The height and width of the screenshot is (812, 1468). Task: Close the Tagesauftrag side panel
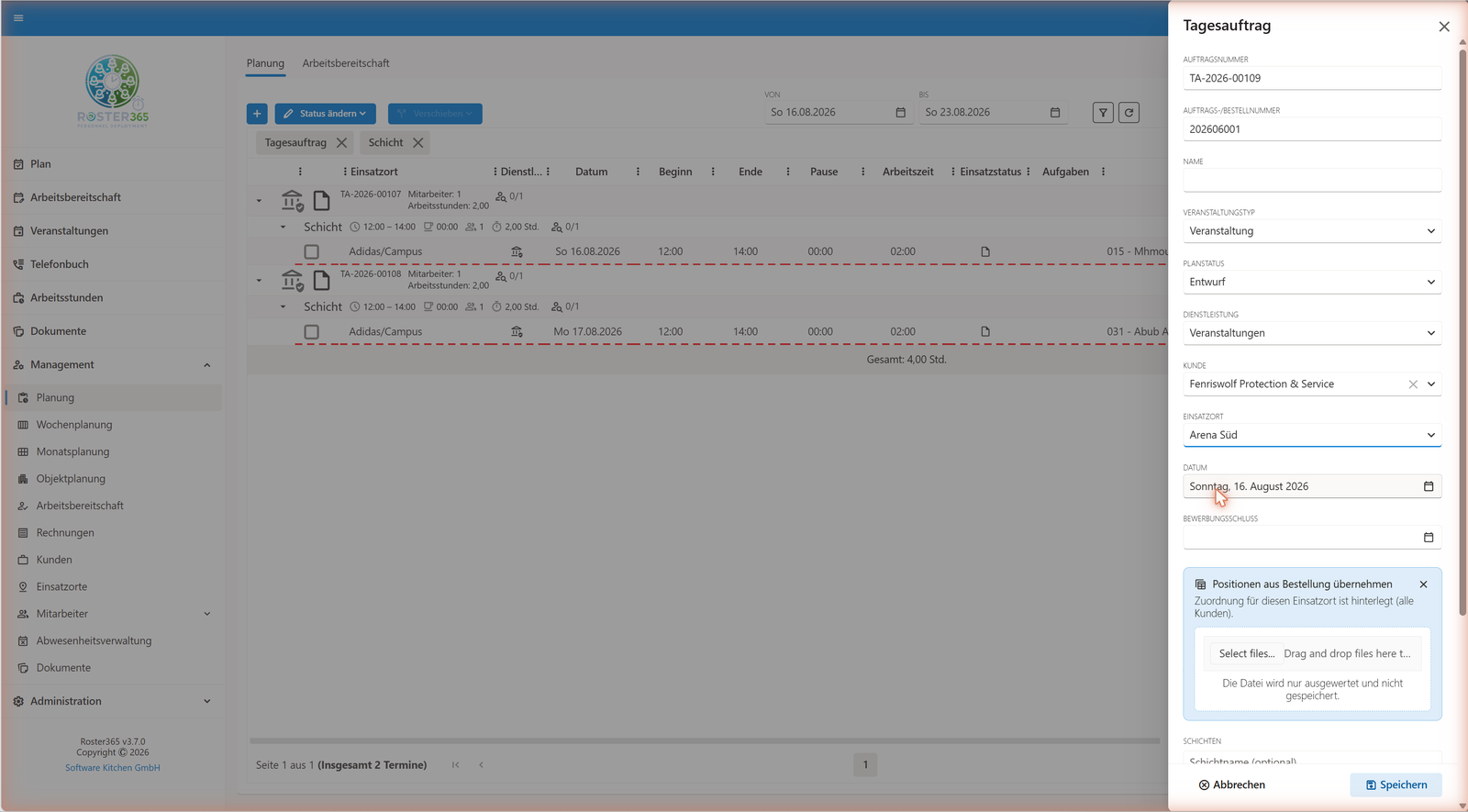1444,27
